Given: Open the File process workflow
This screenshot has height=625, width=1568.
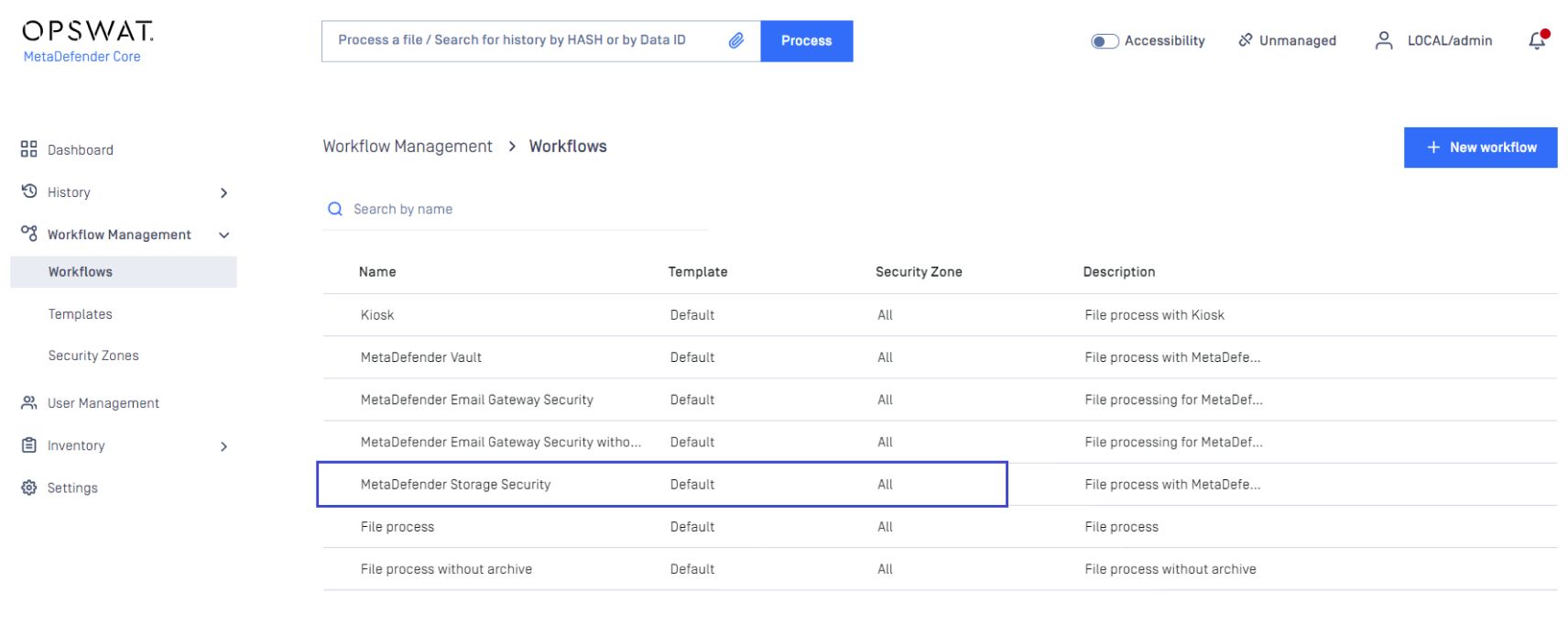Looking at the screenshot, I should 940,527.
